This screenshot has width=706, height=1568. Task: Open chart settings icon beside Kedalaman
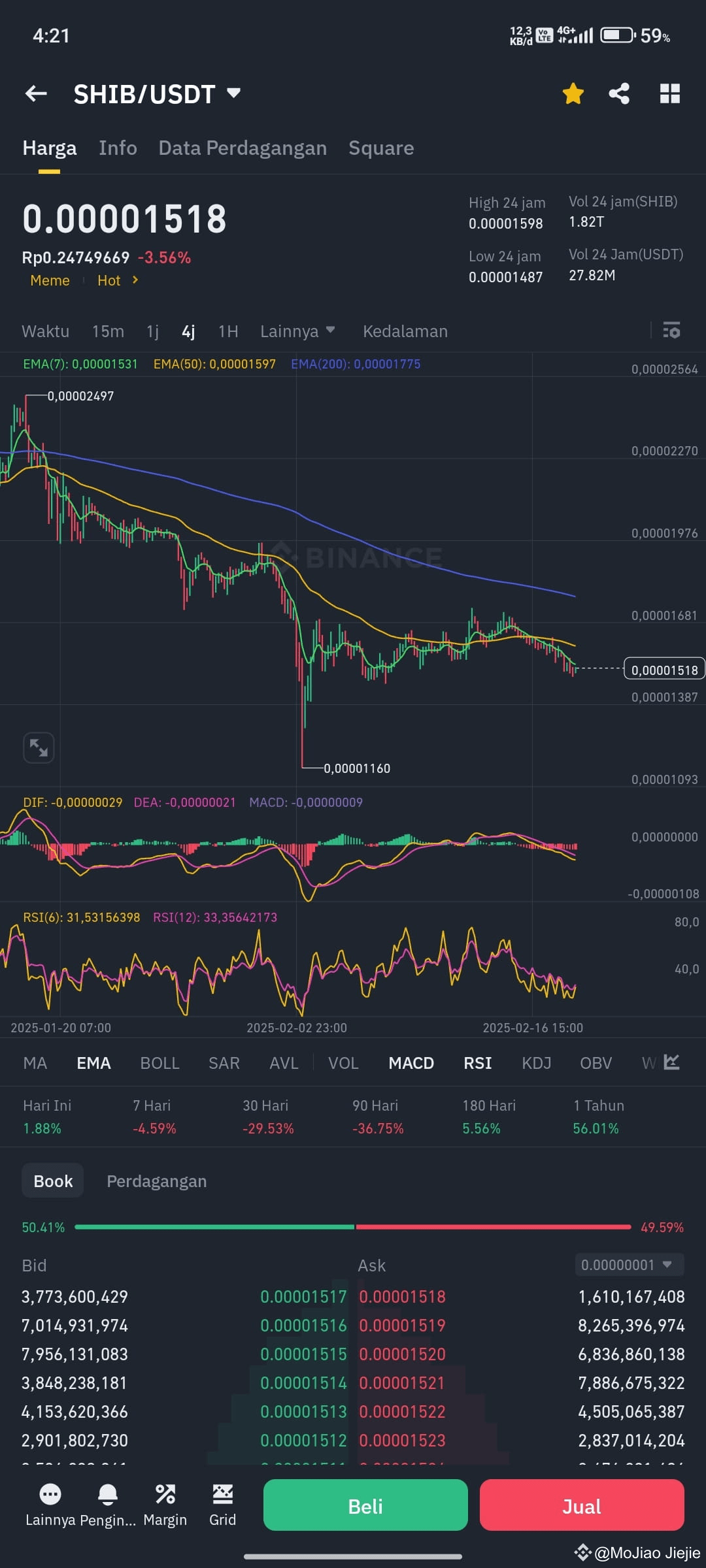tap(671, 330)
